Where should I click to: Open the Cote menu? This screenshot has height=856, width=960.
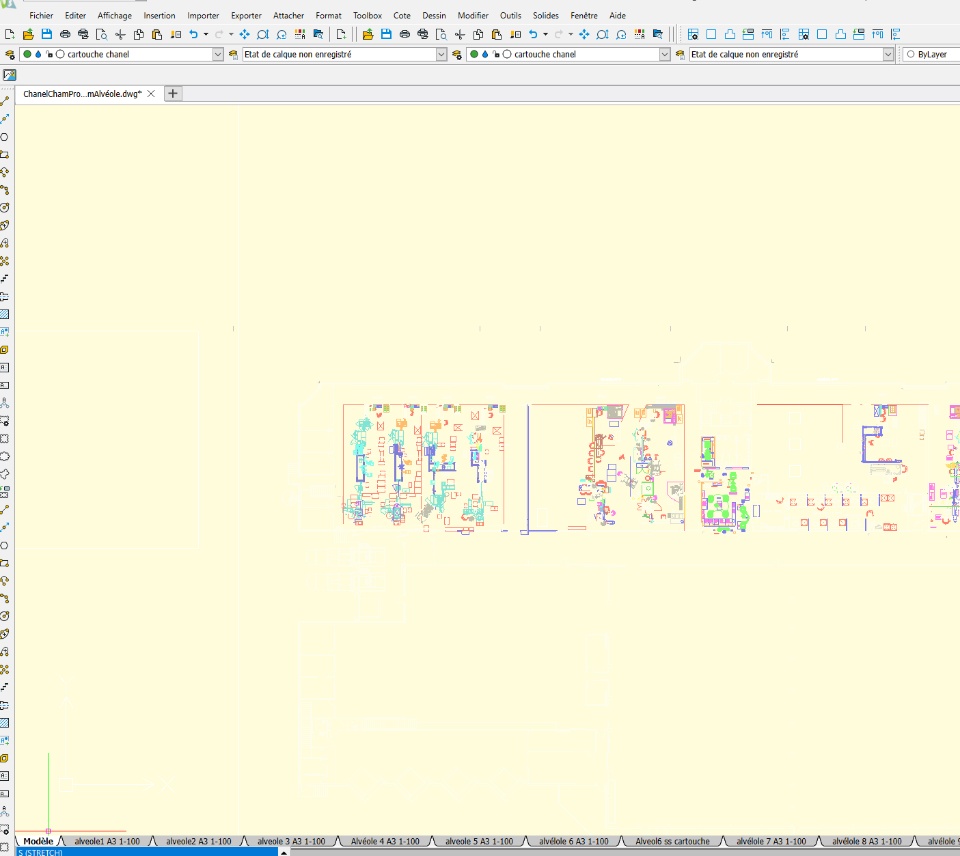click(x=402, y=15)
